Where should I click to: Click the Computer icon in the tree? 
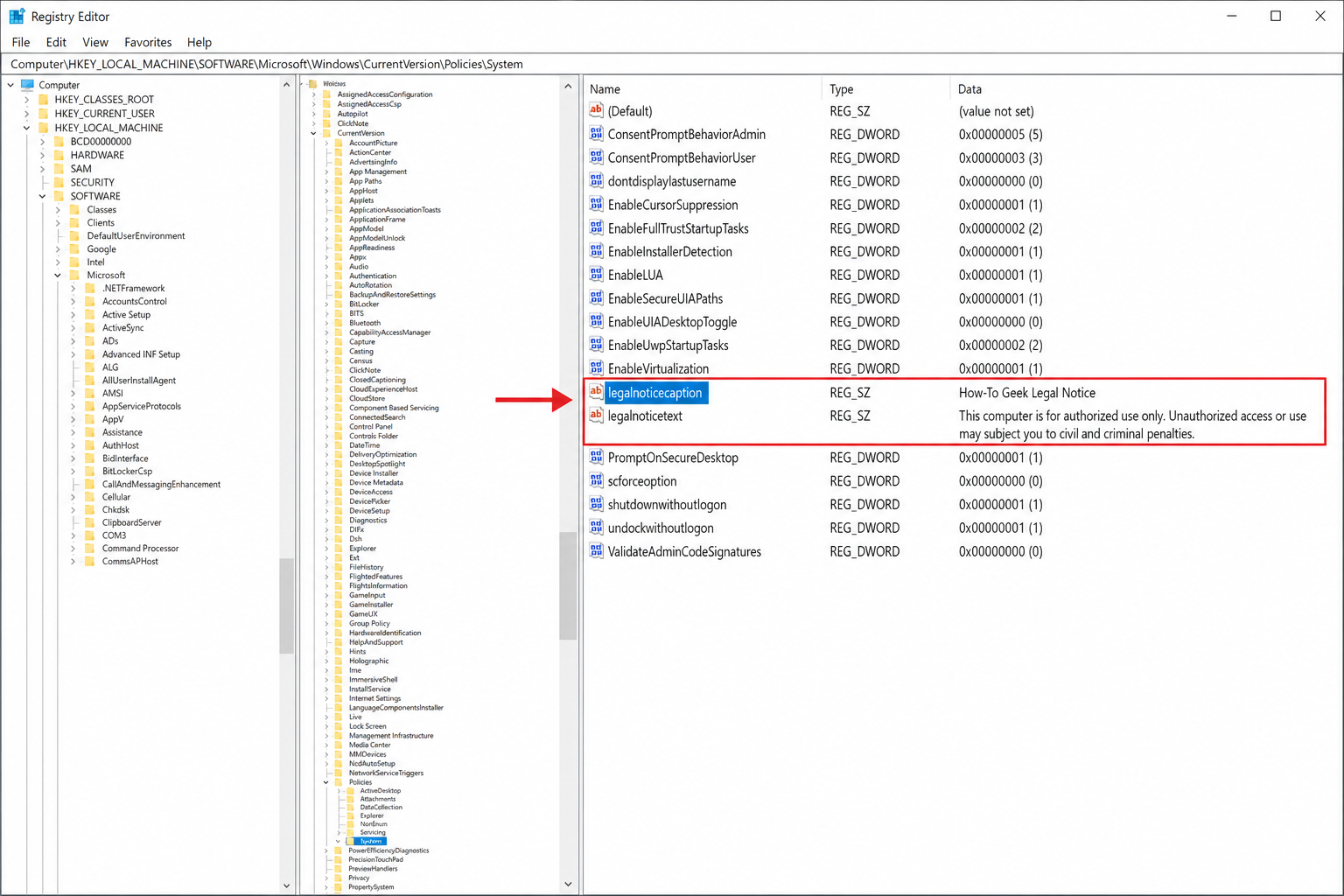[27, 85]
